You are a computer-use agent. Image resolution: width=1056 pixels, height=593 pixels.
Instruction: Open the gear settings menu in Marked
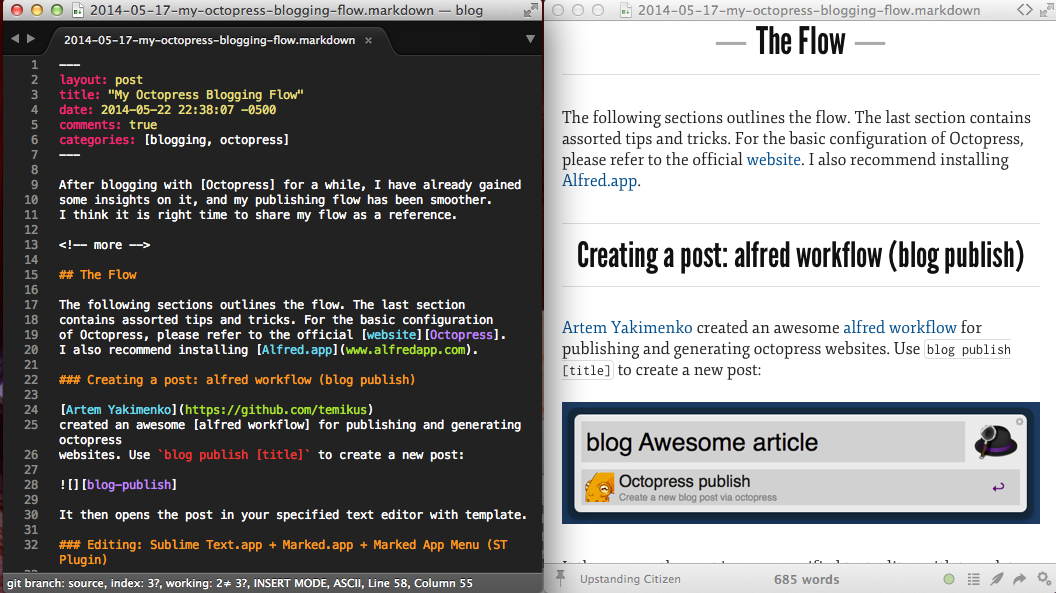point(1044,579)
